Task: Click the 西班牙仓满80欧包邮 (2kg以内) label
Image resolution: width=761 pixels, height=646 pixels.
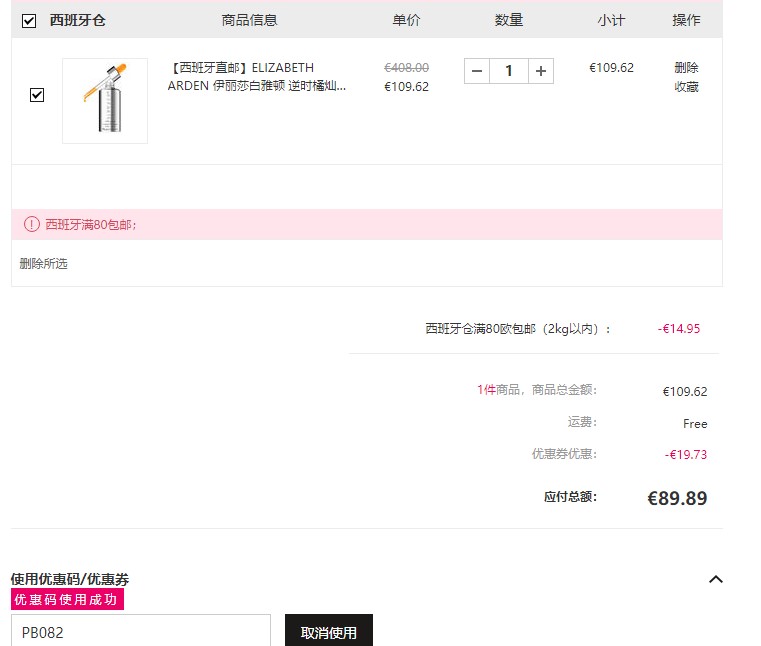Action: click(517, 329)
